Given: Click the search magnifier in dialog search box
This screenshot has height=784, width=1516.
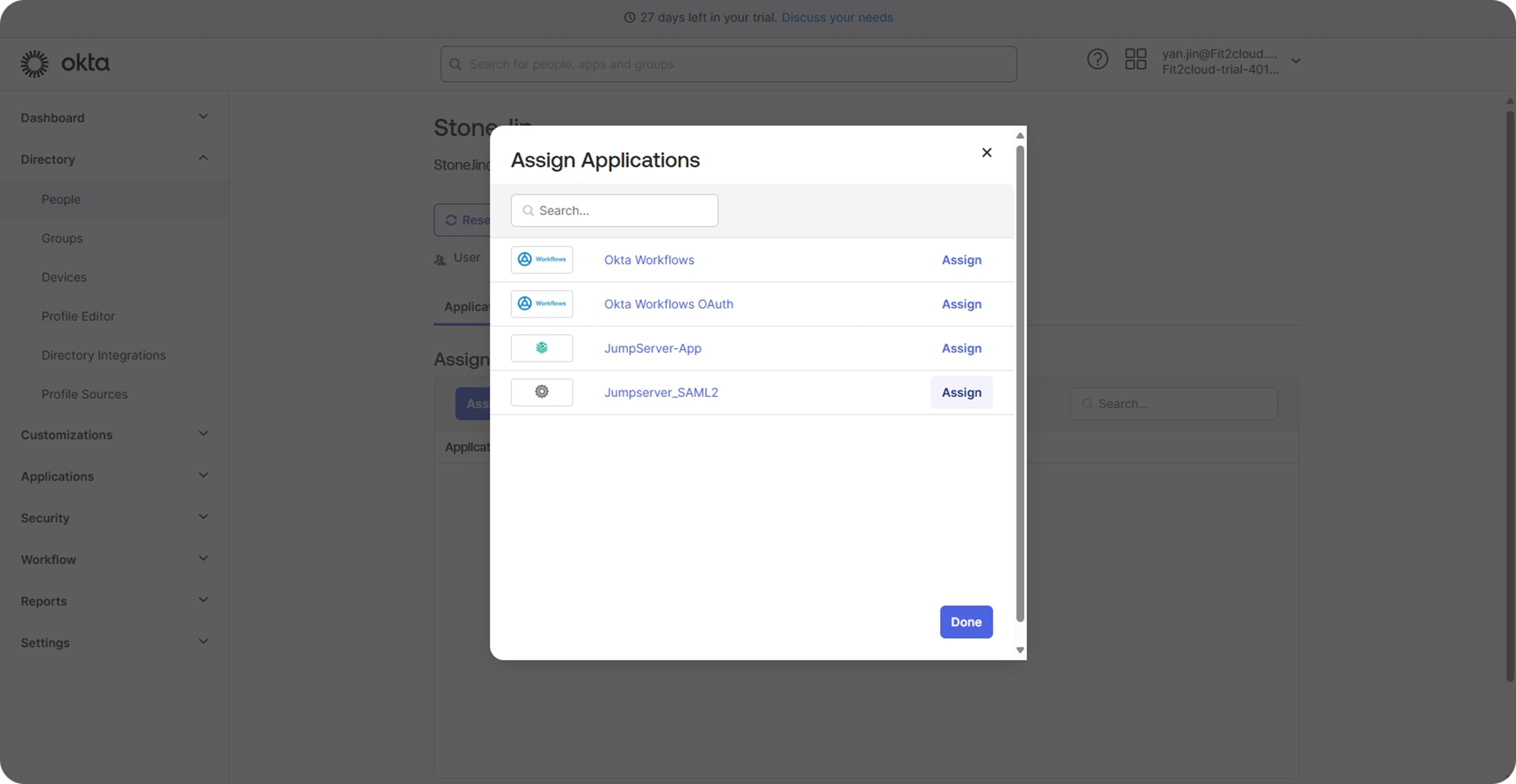Looking at the screenshot, I should (529, 211).
